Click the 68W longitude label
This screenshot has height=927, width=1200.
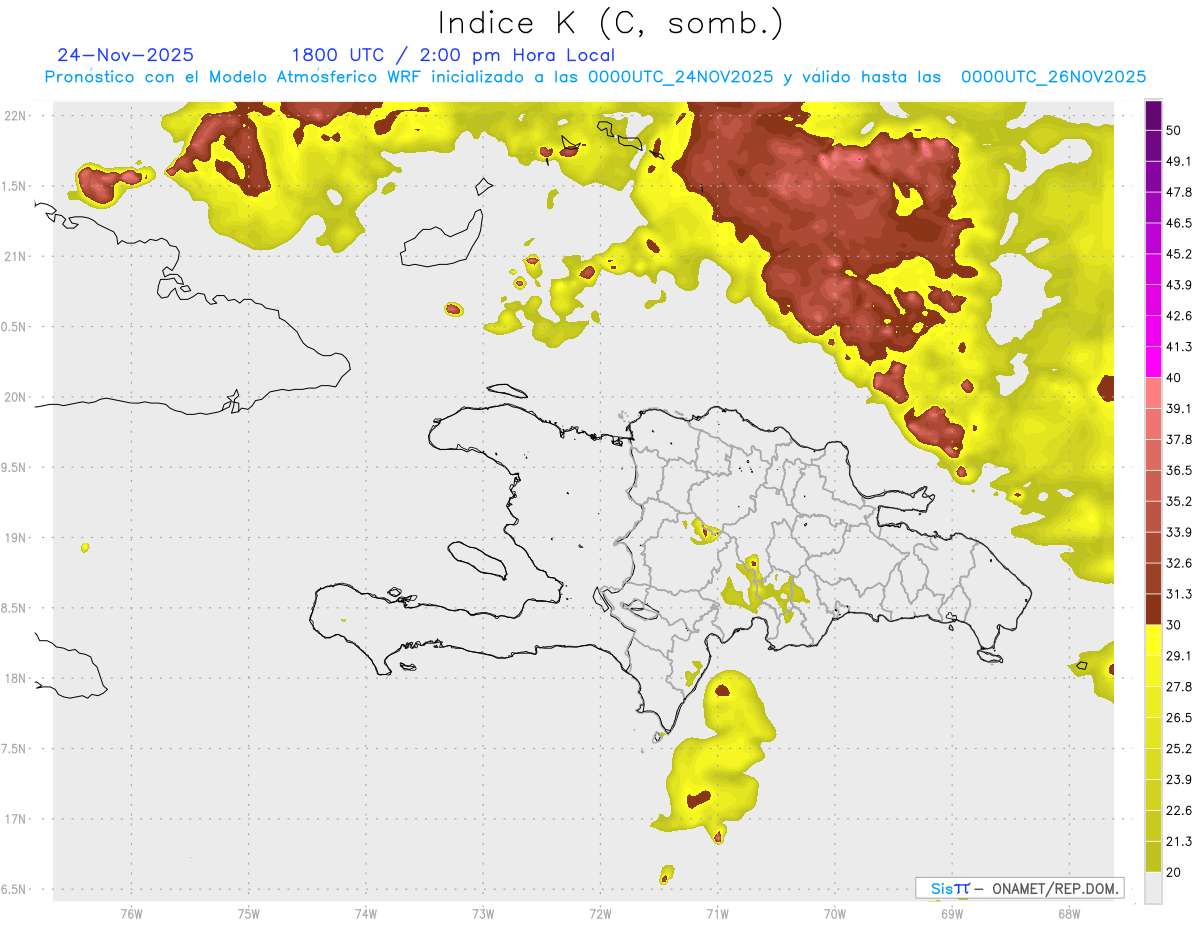(1069, 914)
